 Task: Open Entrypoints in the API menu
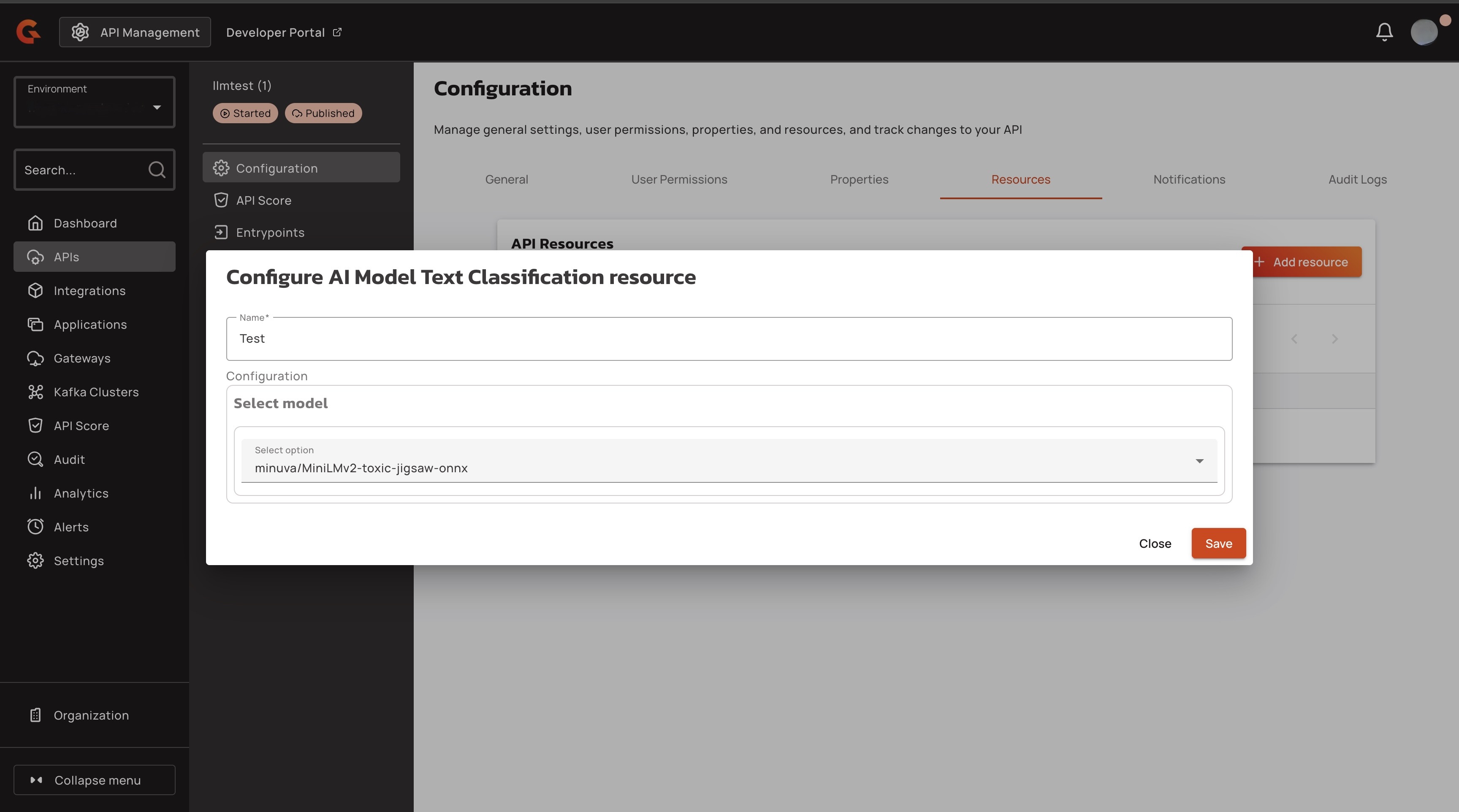[x=270, y=233]
